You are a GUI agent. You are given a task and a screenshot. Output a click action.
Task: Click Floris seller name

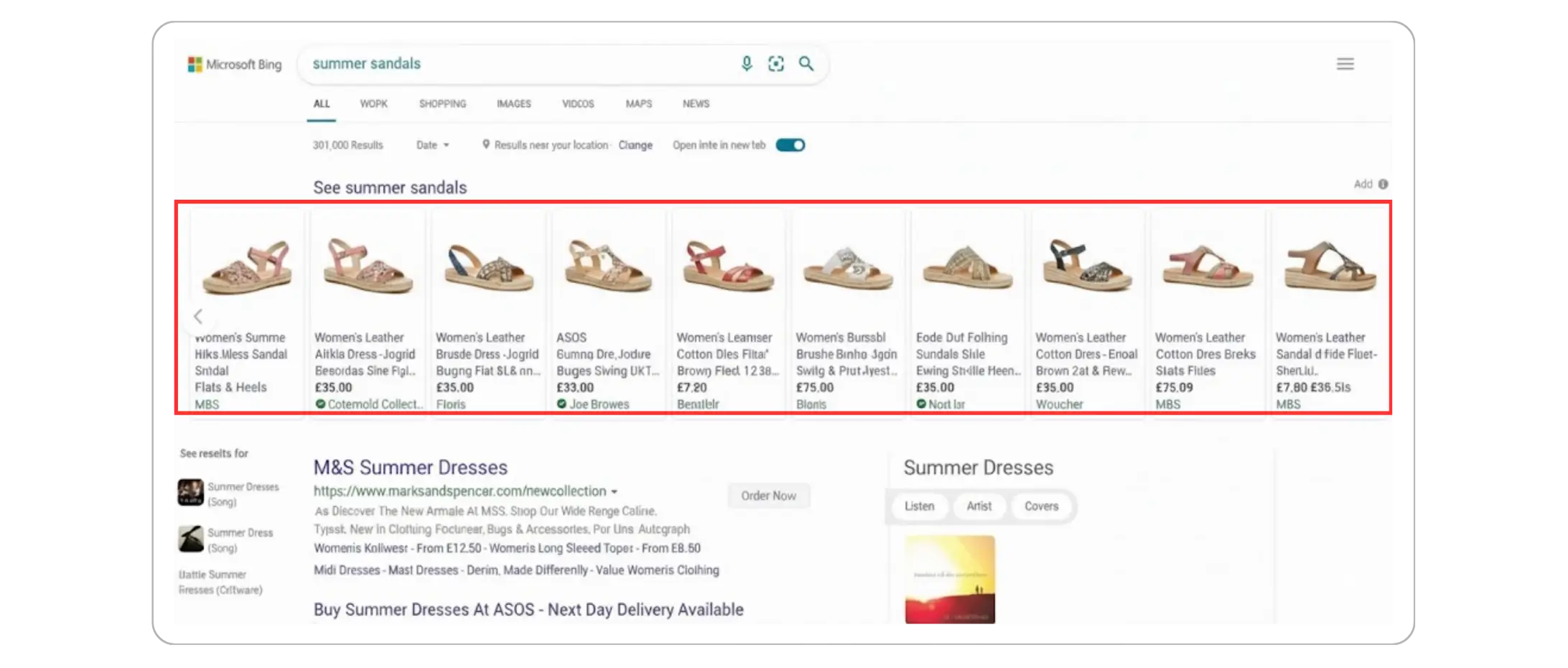pos(451,404)
